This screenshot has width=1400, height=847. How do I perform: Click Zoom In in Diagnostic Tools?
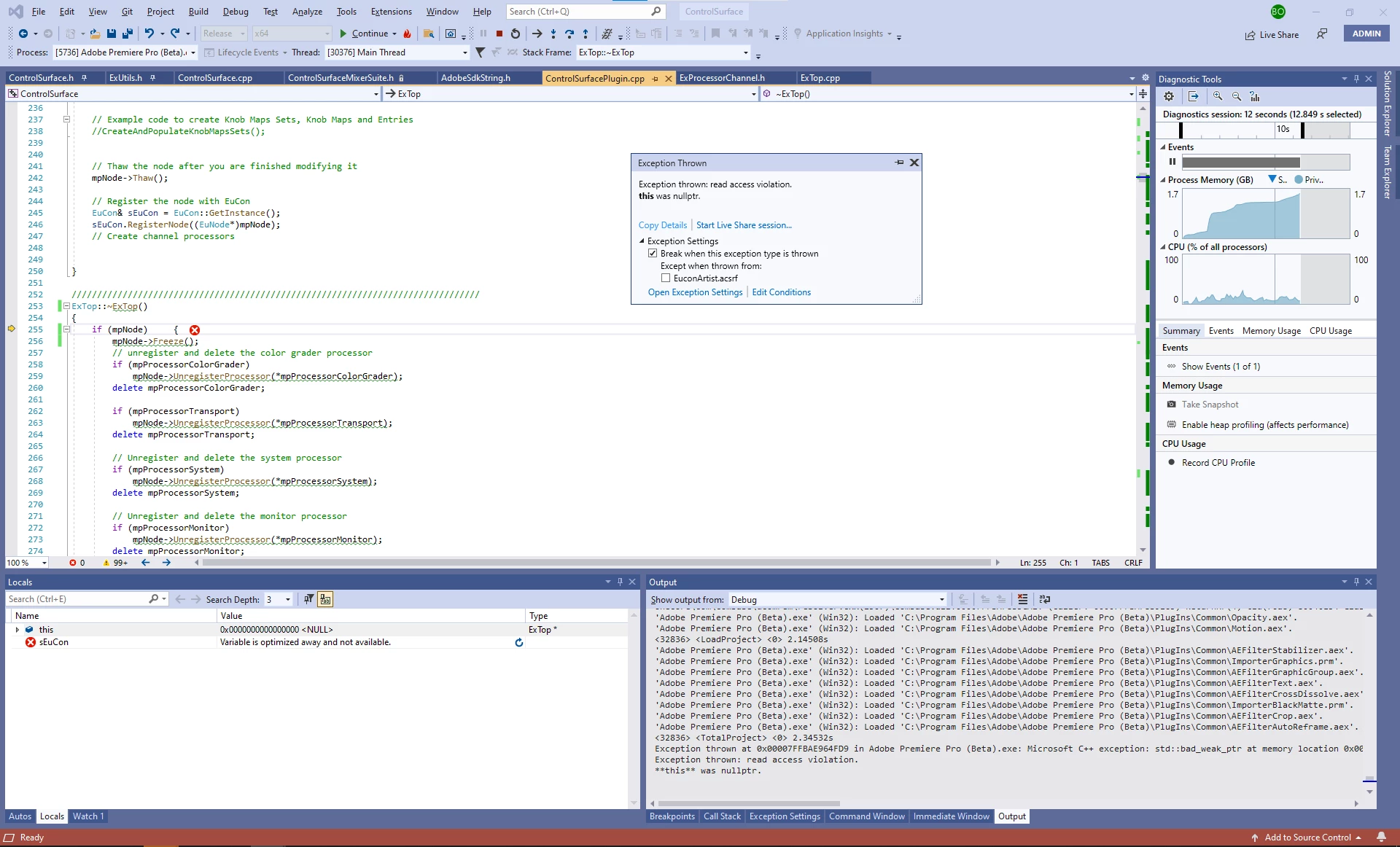1218,96
